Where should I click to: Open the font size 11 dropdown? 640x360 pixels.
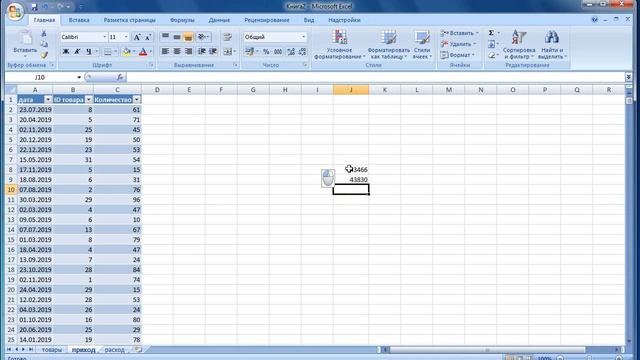tap(126, 37)
